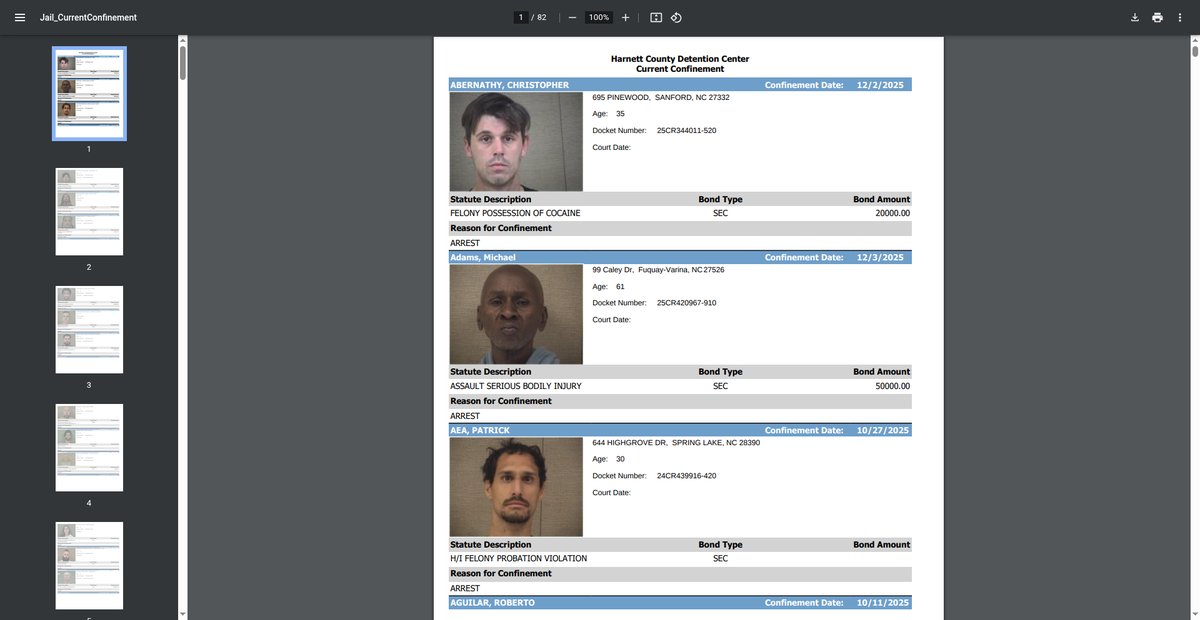Click Michael Adams's mugshot photo

pos(516,314)
